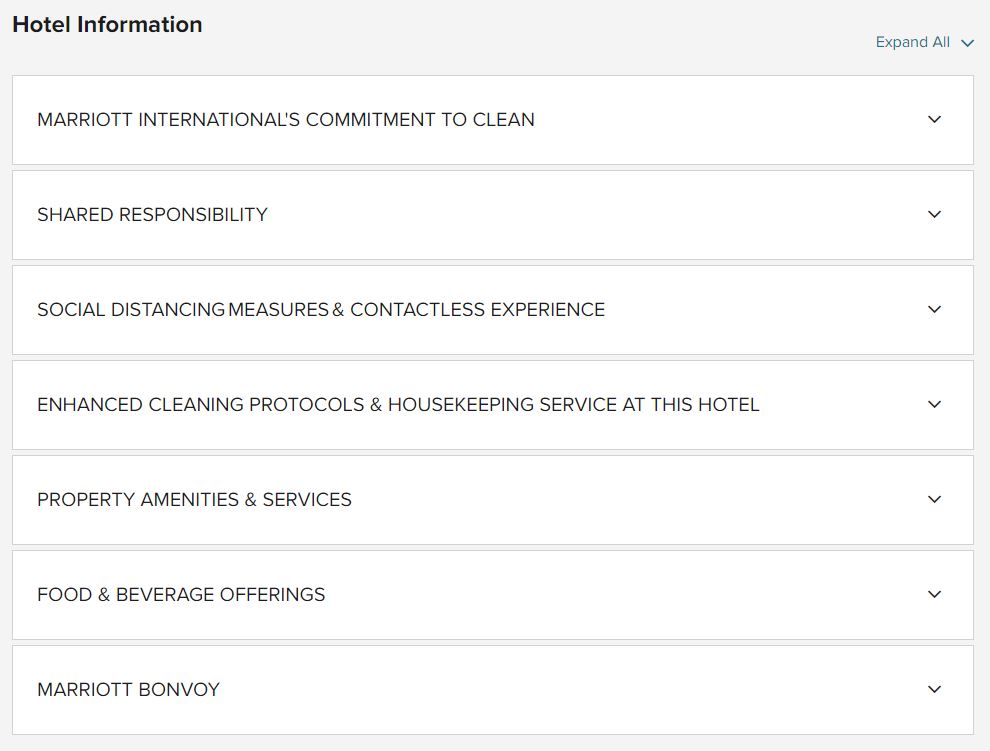The height and width of the screenshot is (751, 990).
Task: Click chevron icon for Property Amenities & Services
Action: (x=935, y=499)
